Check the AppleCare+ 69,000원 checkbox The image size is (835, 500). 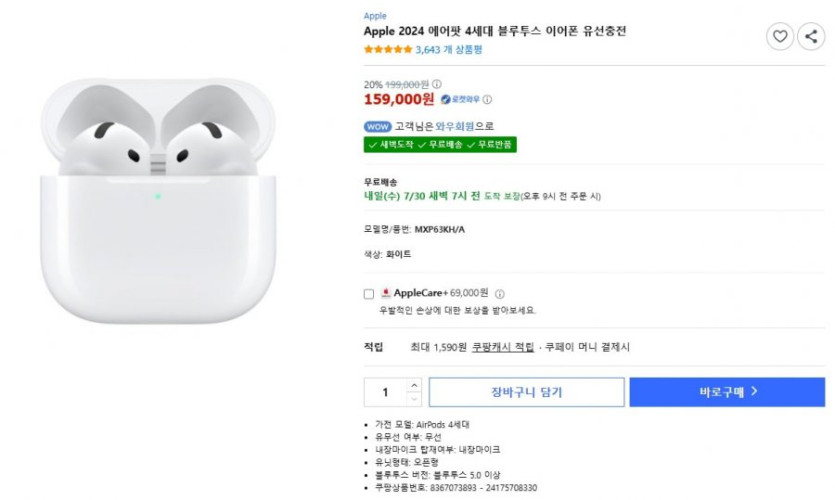(369, 294)
